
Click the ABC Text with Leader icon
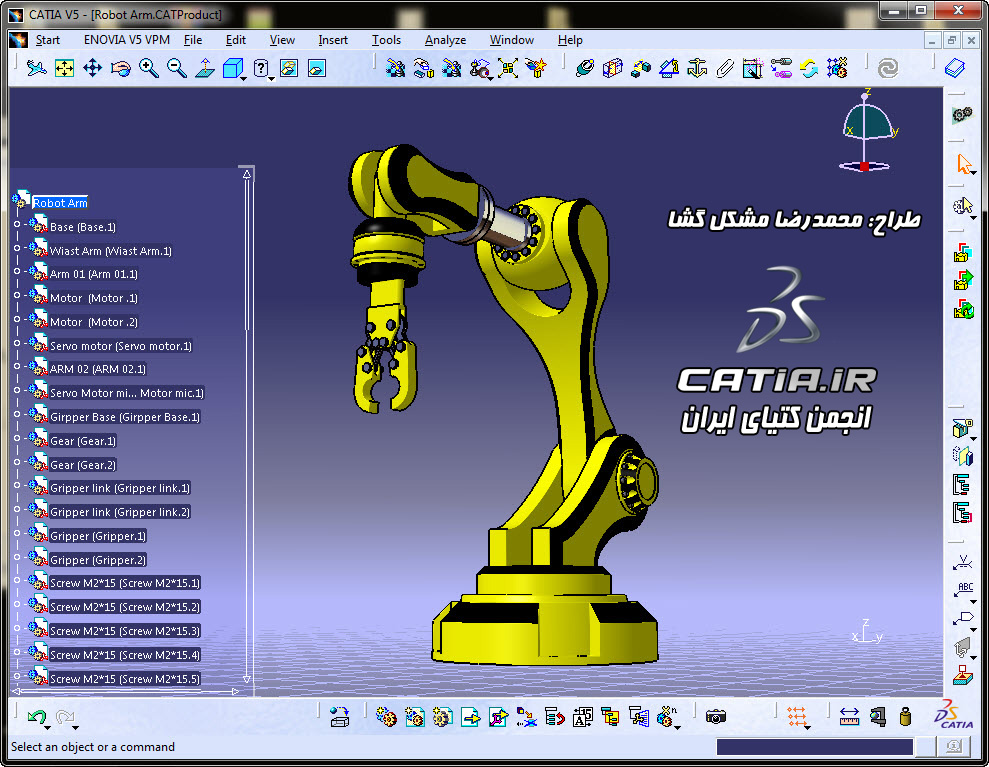tap(963, 590)
